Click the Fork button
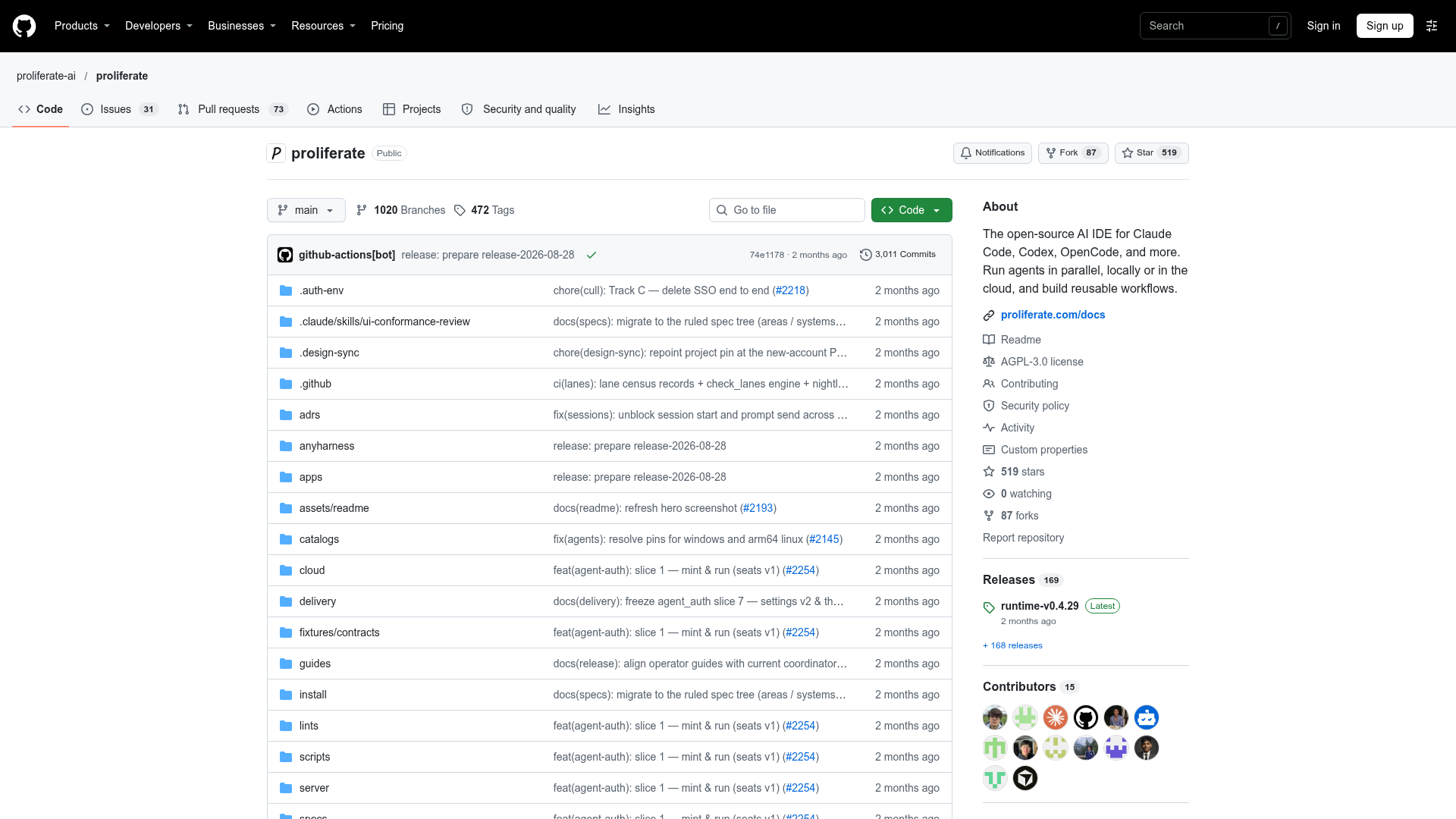The image size is (1456, 819). 1073,153
